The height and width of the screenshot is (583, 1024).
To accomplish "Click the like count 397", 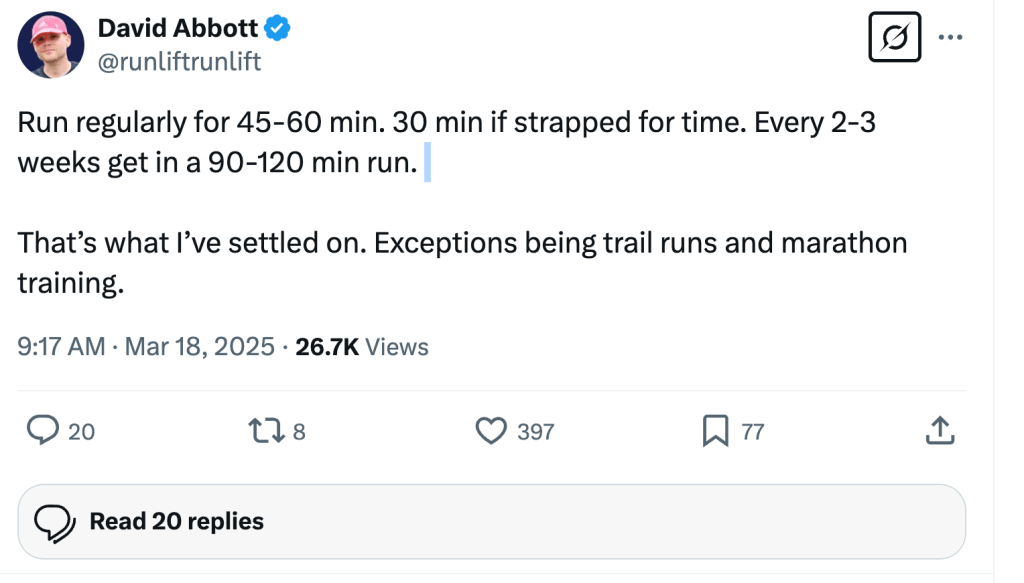I will point(535,432).
